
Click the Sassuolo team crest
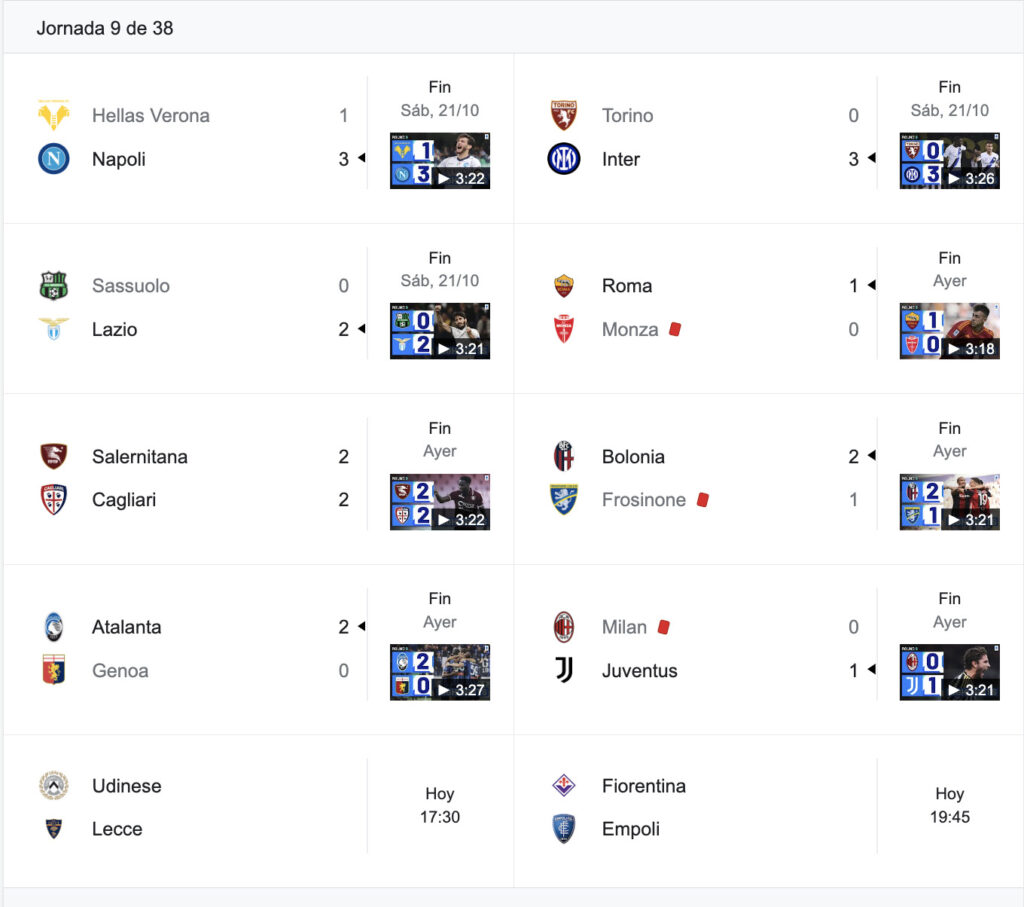tap(54, 285)
